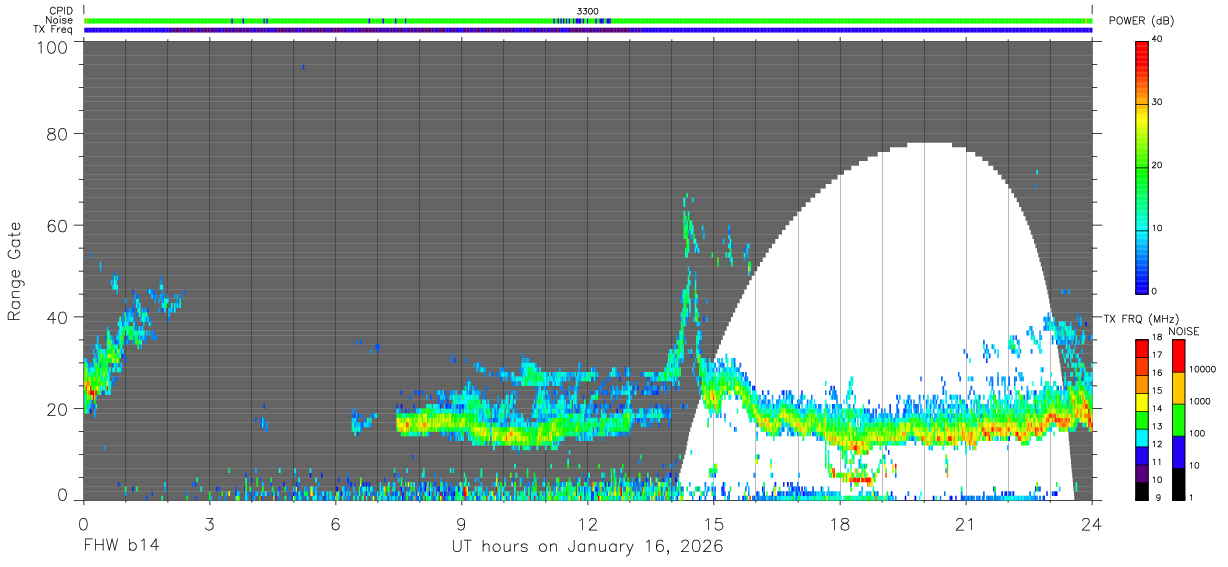
Task: Click the Range Gate tick label '20'
Action: pos(57,409)
